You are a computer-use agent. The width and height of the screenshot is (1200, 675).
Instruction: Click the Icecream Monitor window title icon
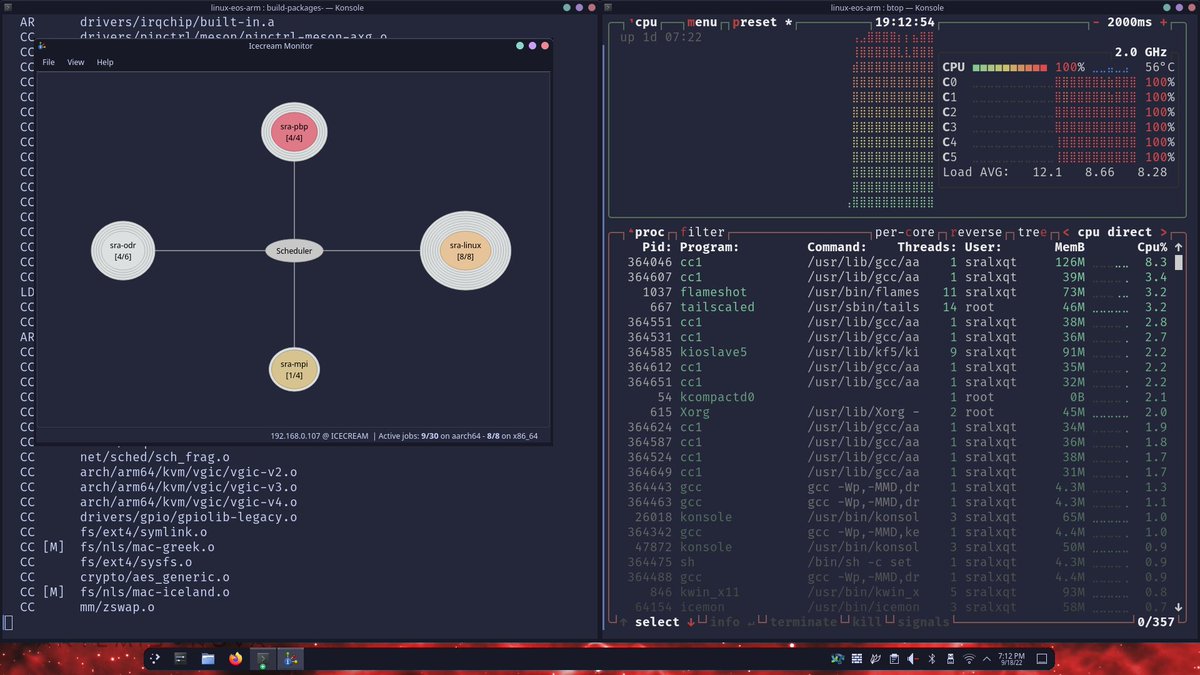coord(42,45)
